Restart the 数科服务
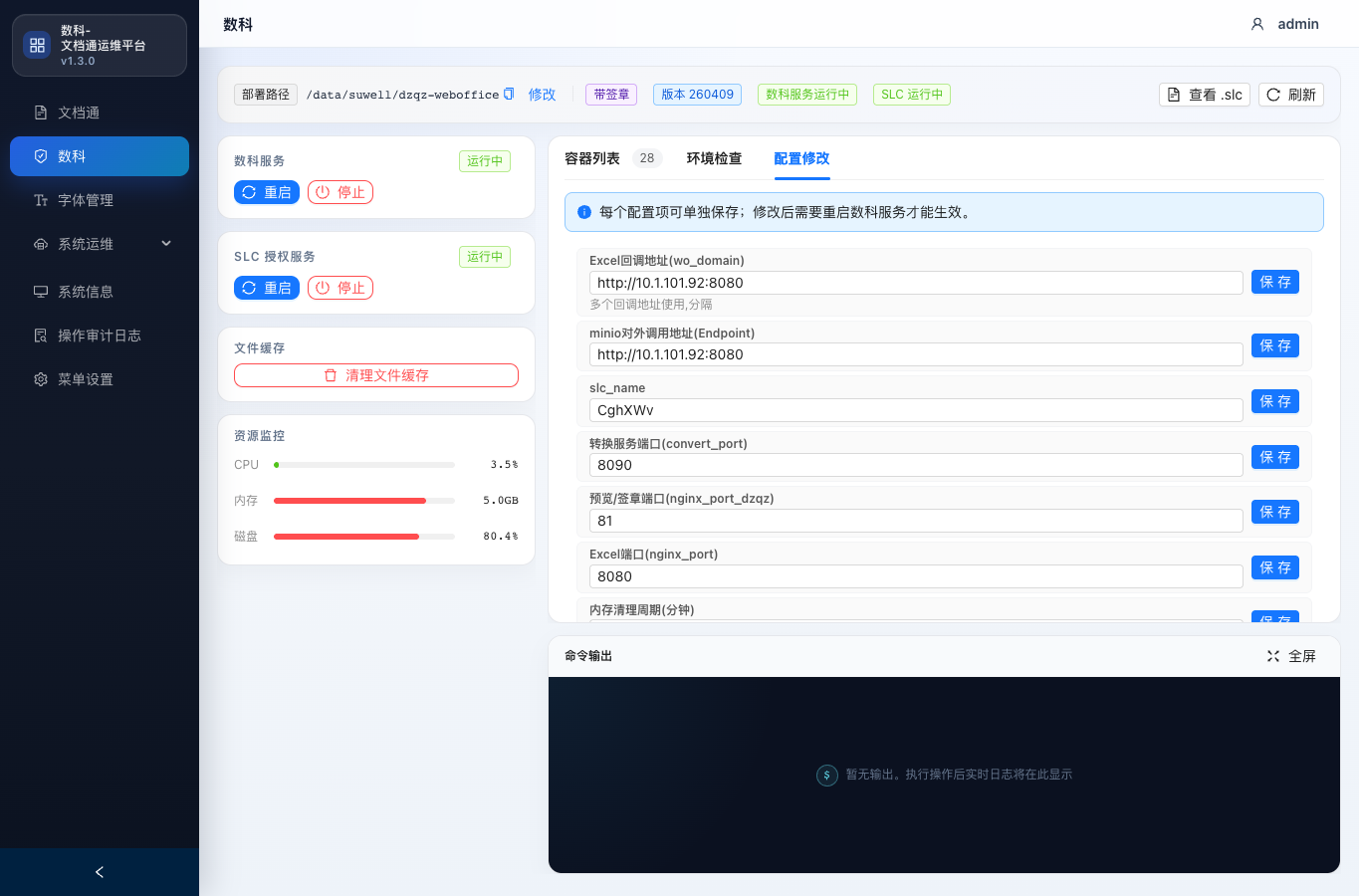 point(267,192)
